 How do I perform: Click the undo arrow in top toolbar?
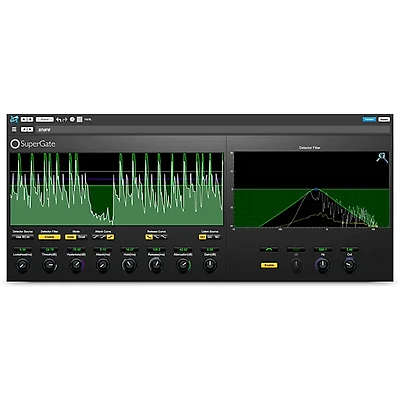point(59,119)
